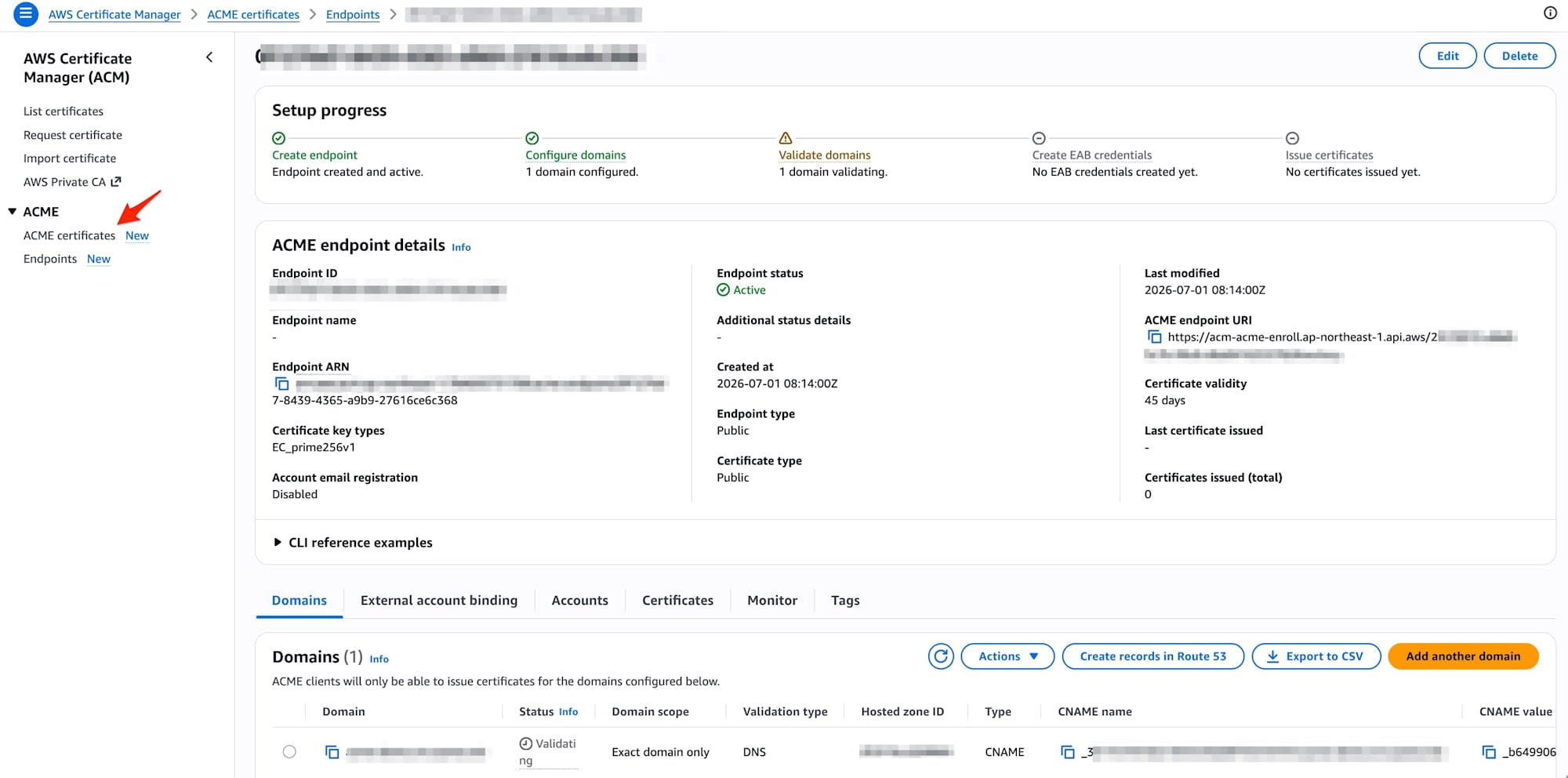Click the Issue certificates pending icon

1293,138
